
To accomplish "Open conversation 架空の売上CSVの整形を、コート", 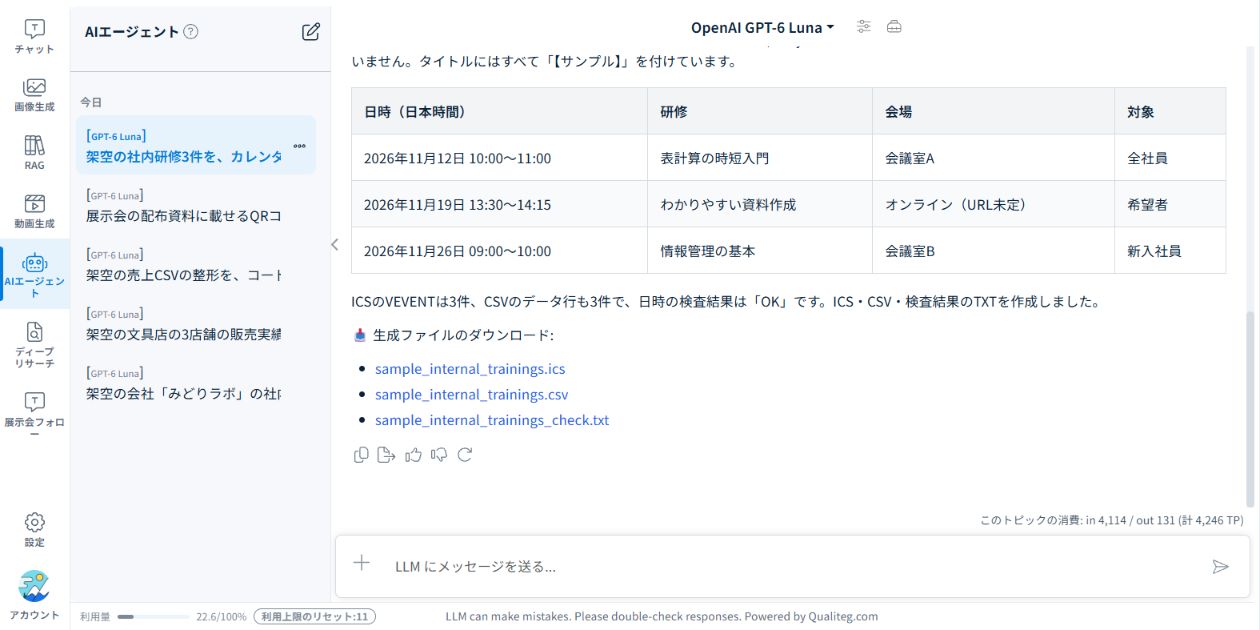I will coord(196,264).
